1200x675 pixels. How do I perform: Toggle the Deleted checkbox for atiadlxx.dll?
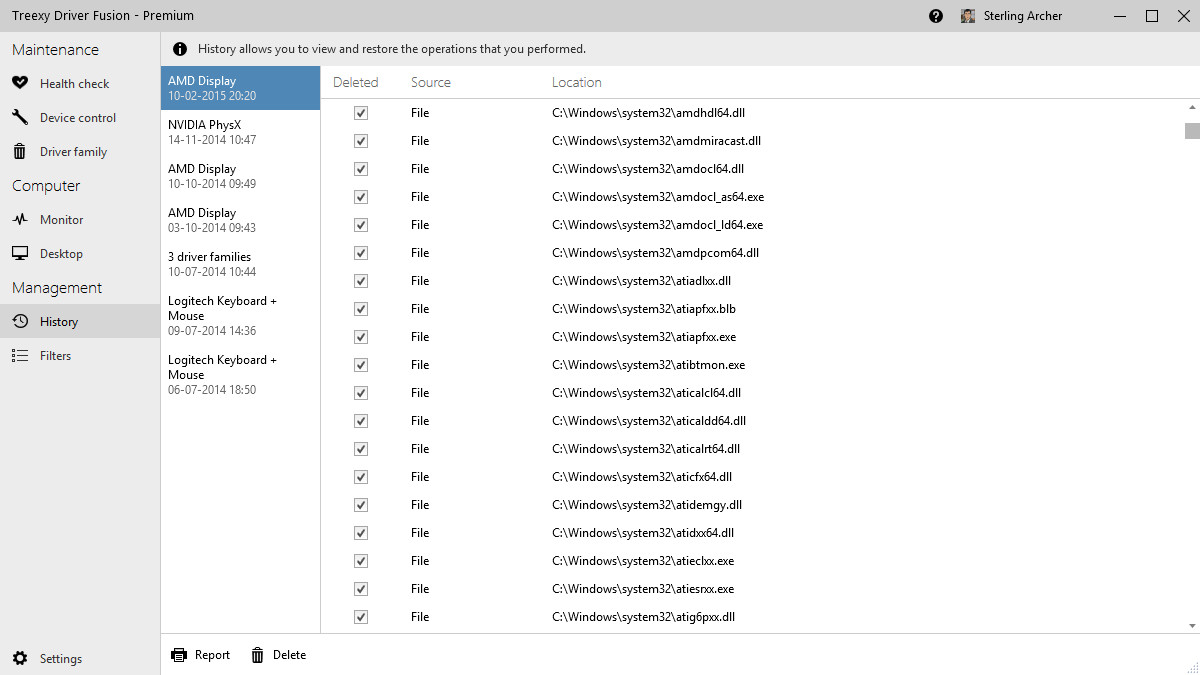[361, 281]
